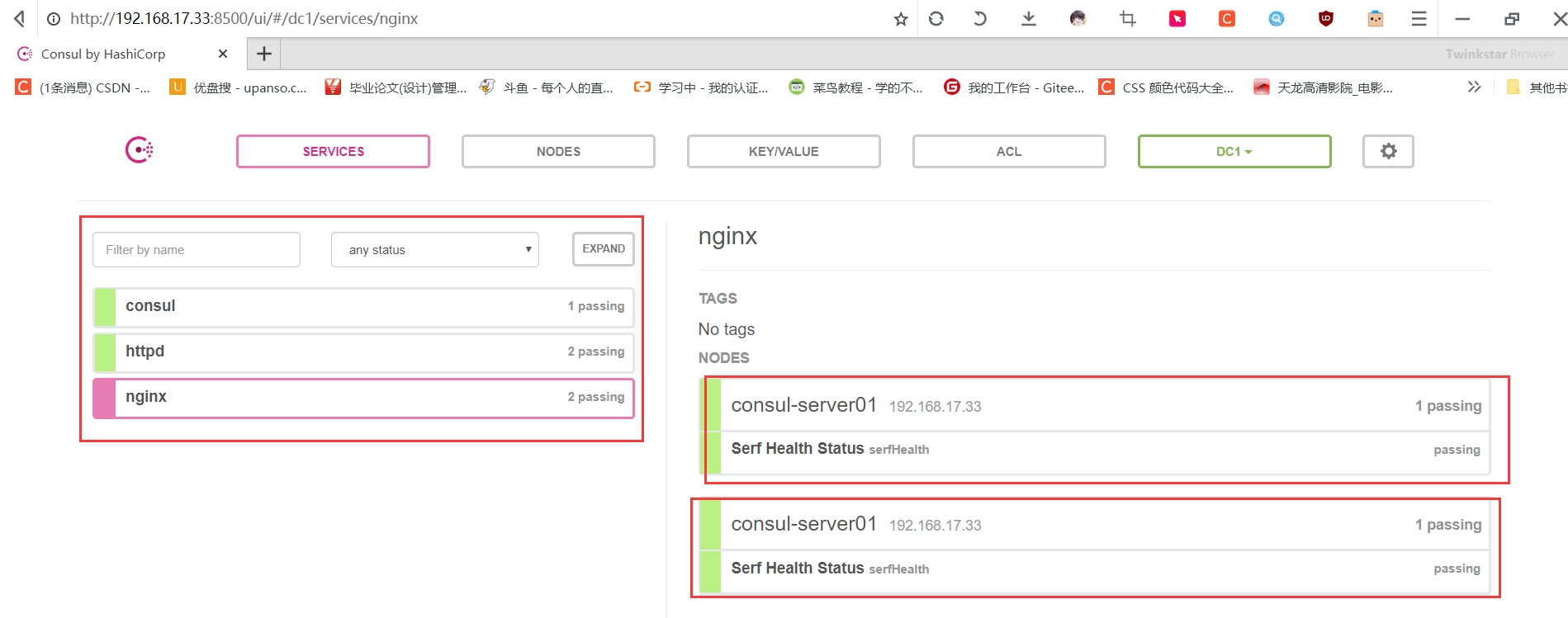Use the crop screenshot icon

point(1128,18)
